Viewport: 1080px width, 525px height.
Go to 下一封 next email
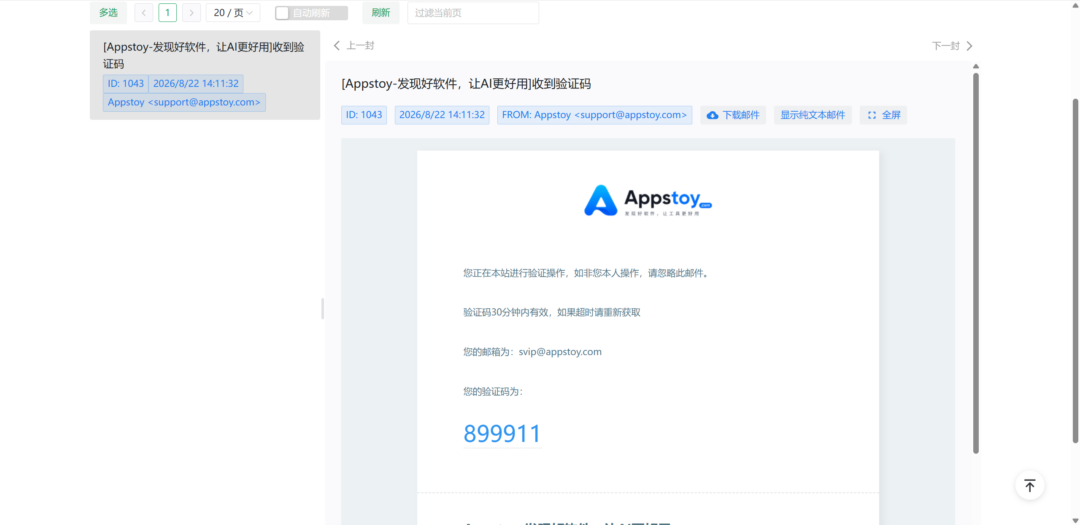953,46
